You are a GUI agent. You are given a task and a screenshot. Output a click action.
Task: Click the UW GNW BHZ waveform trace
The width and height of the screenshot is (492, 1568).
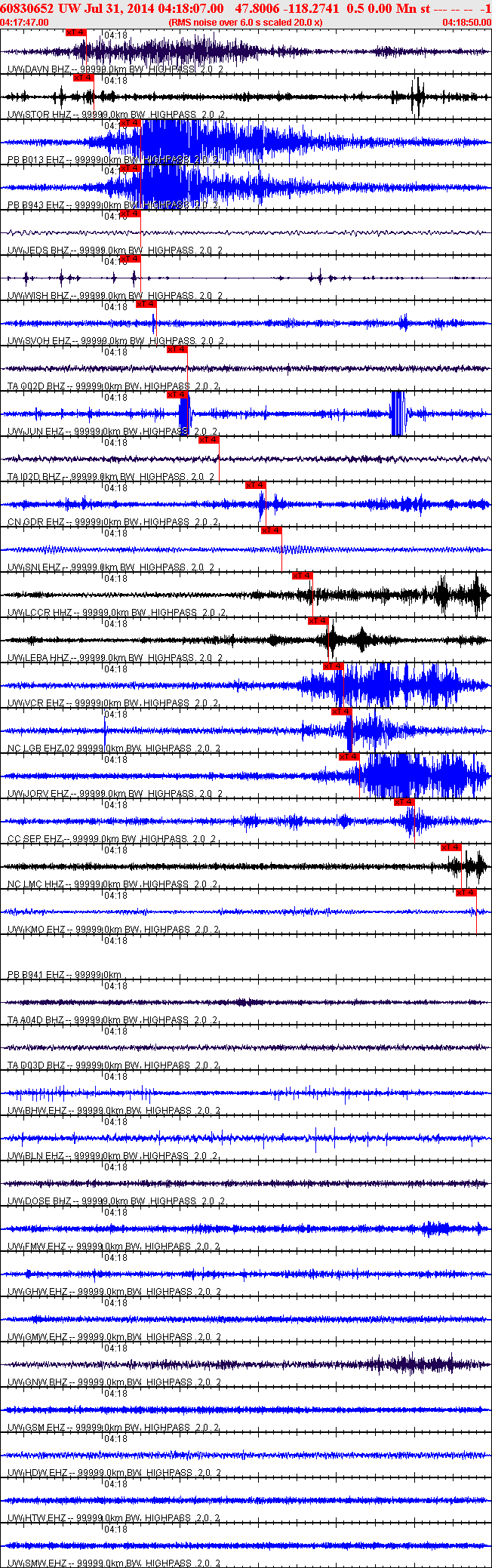pyautogui.click(x=246, y=1364)
